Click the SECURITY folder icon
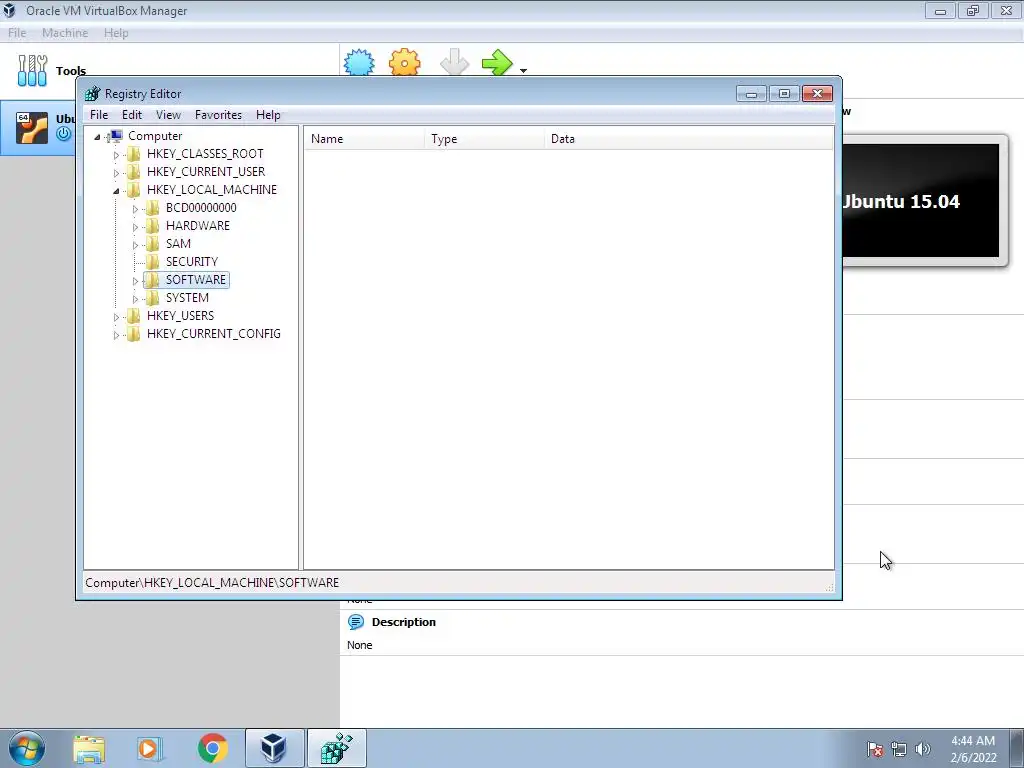The height and width of the screenshot is (768, 1024). tap(152, 261)
